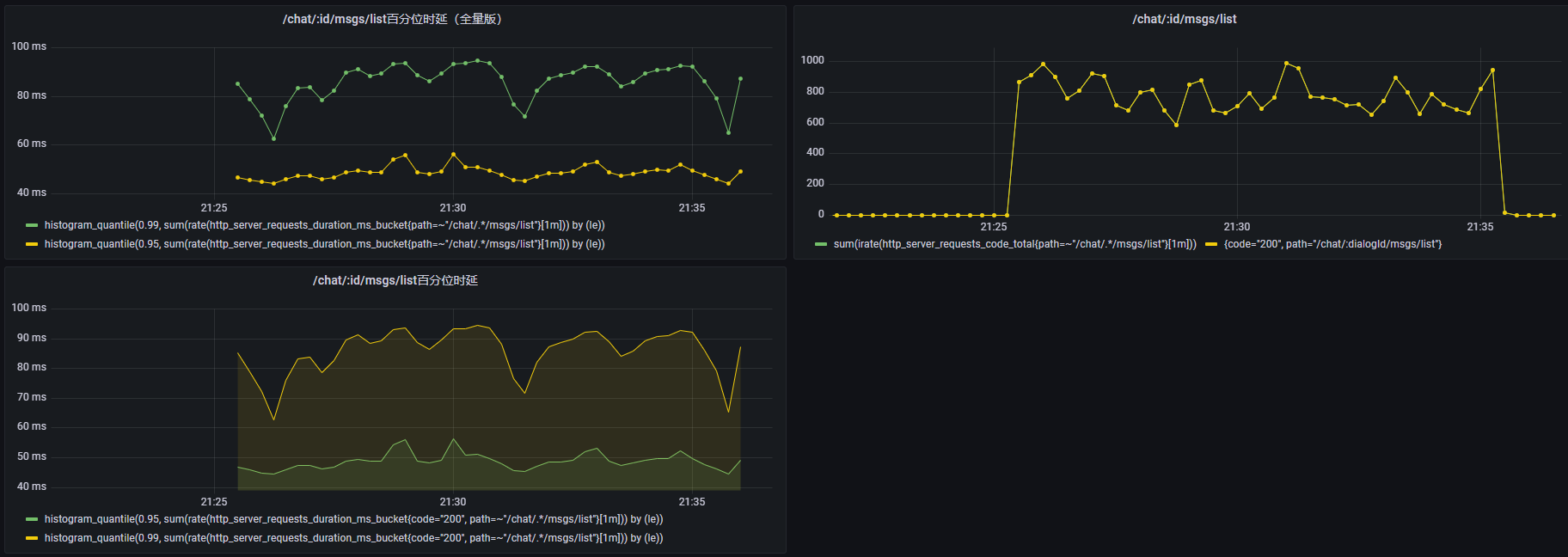Open the /chat/:id/msgs/list百分位时延 bottom panel title
This screenshot has width=1568, height=557.
pyautogui.click(x=395, y=280)
